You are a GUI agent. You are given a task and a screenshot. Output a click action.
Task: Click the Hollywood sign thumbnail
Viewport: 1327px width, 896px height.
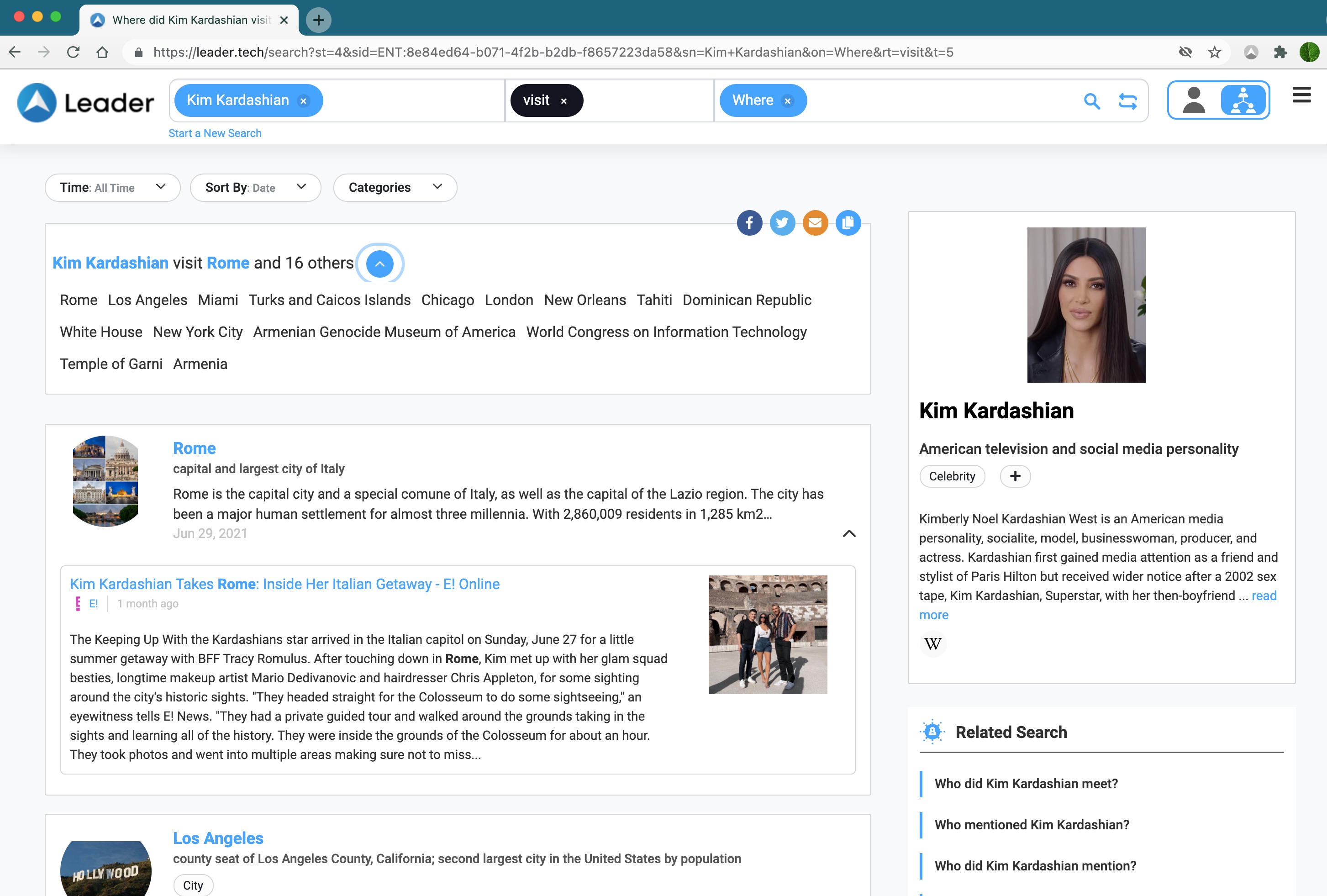pos(105,868)
